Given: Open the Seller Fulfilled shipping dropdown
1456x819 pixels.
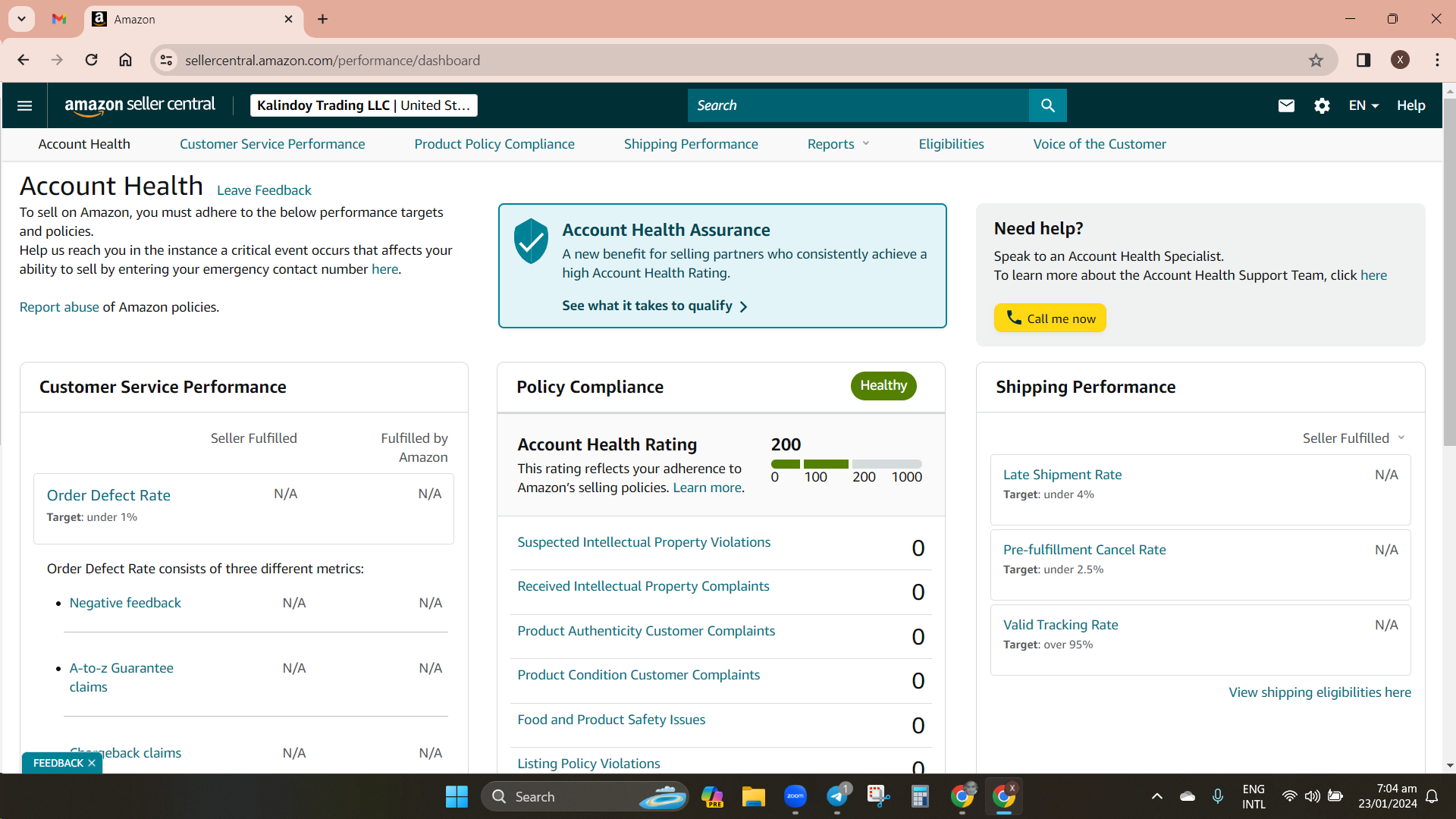Looking at the screenshot, I should coord(1354,438).
